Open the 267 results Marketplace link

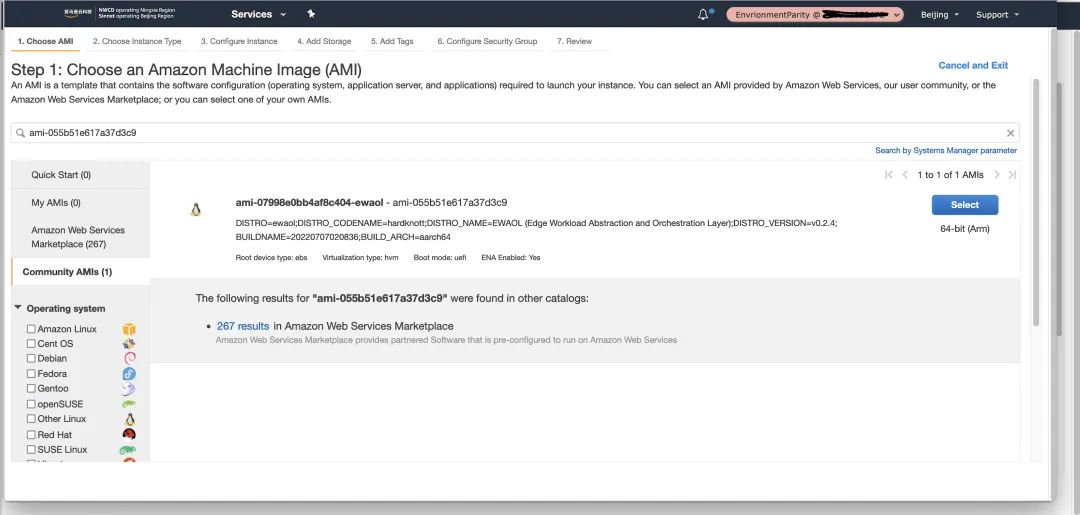(242, 326)
